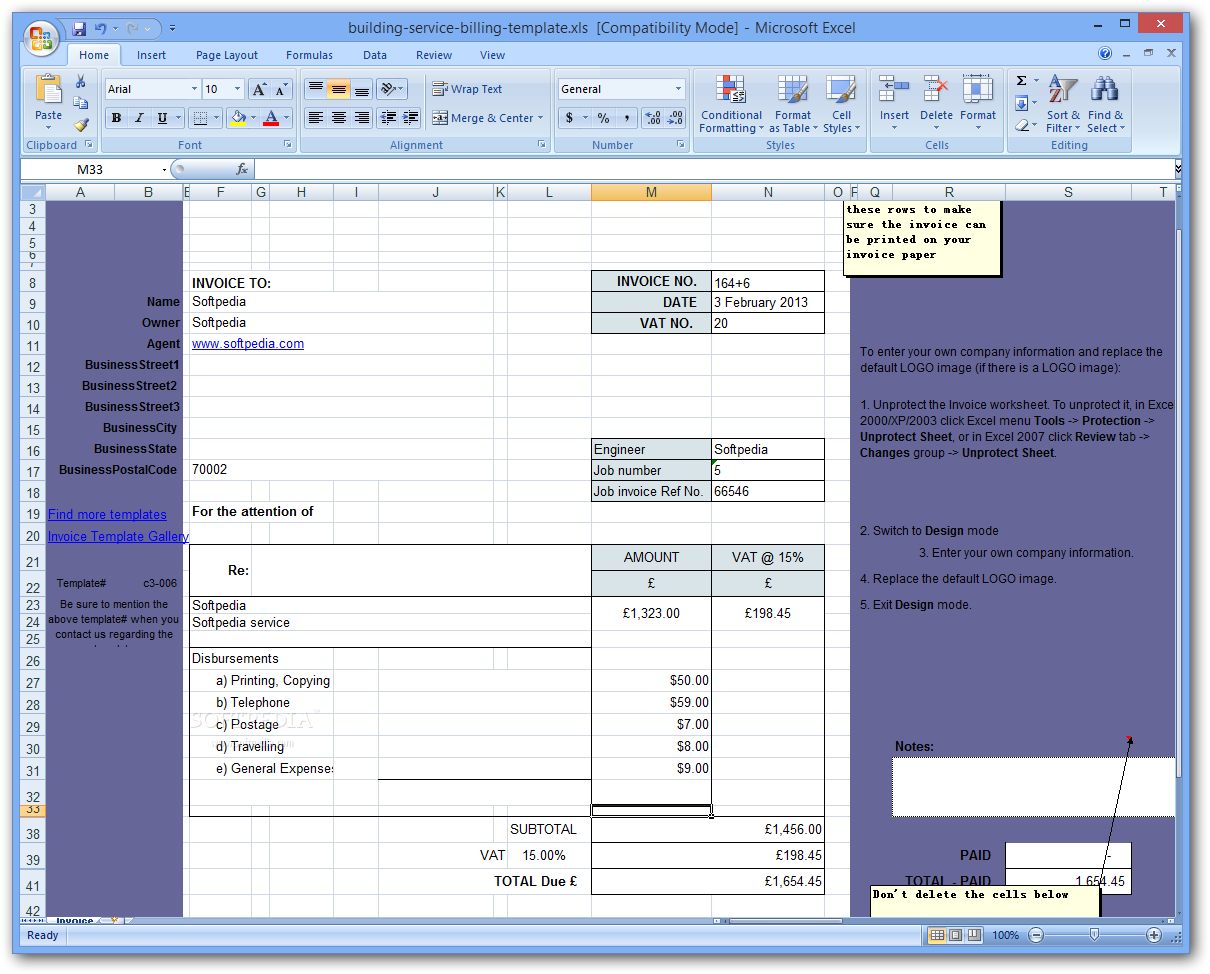Apply percent style format
The height and width of the screenshot is (974, 1210).
click(603, 118)
